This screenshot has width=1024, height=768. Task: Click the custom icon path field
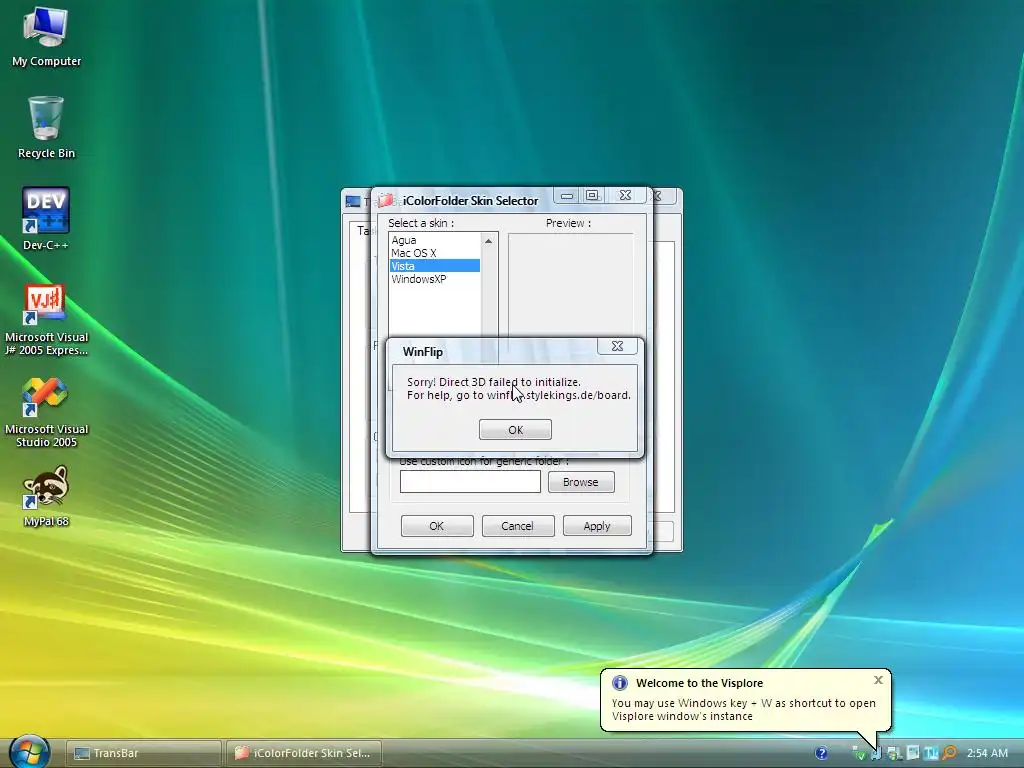tap(470, 482)
